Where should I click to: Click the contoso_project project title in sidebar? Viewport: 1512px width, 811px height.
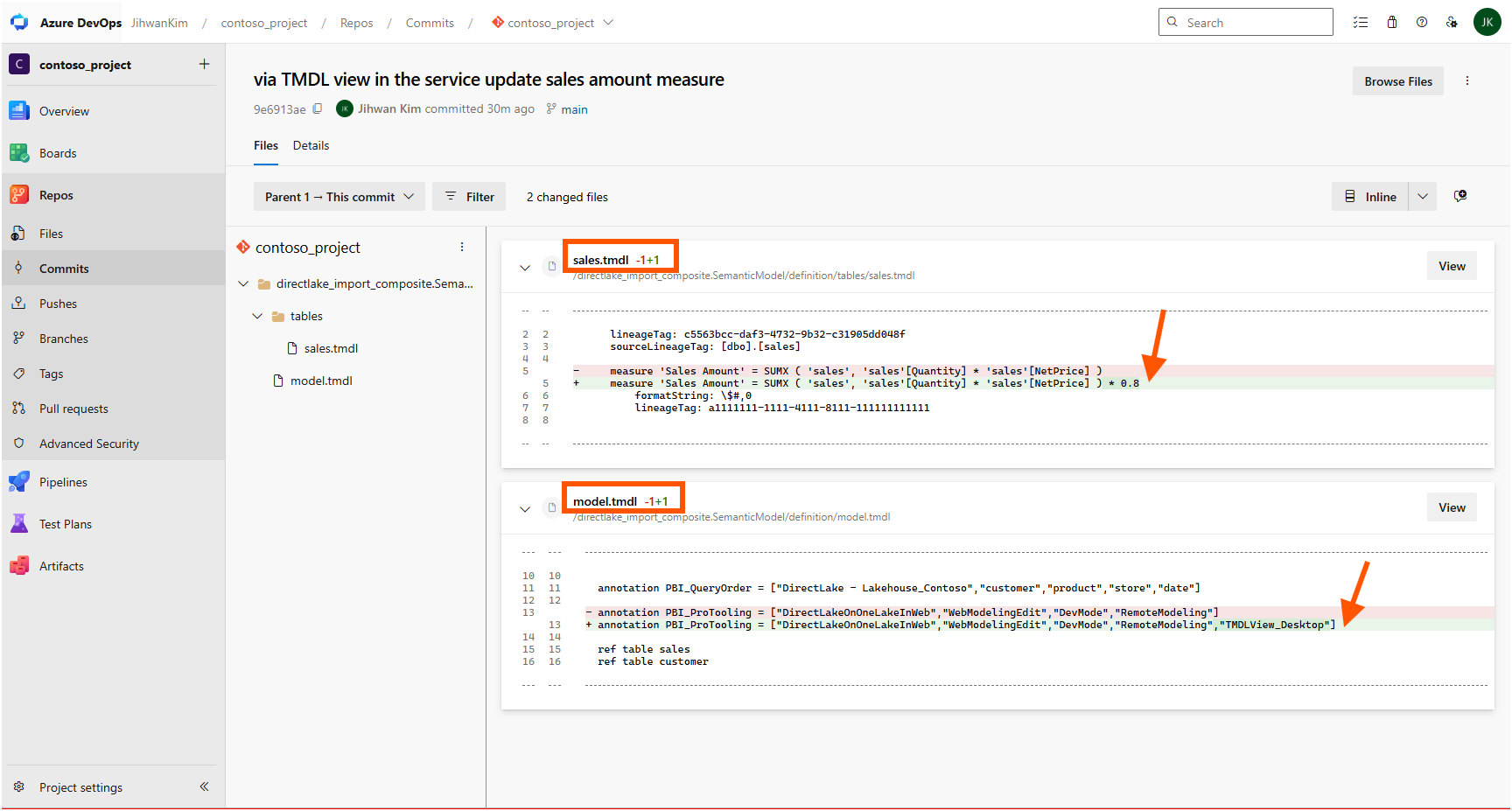click(85, 65)
